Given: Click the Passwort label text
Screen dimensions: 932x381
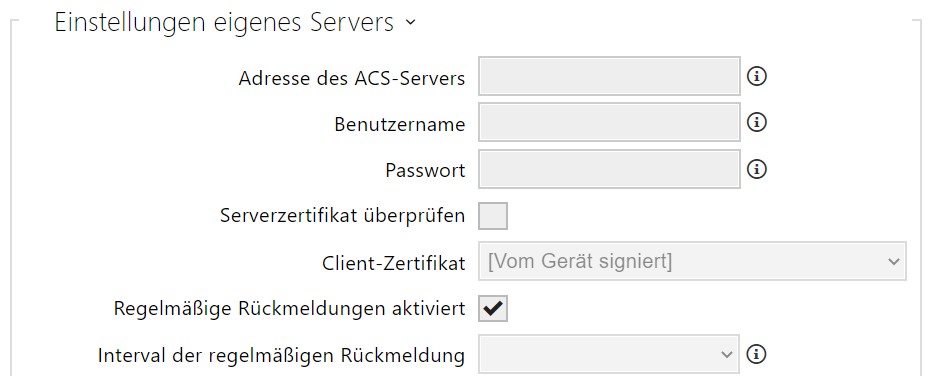Looking at the screenshot, I should coord(425,171).
